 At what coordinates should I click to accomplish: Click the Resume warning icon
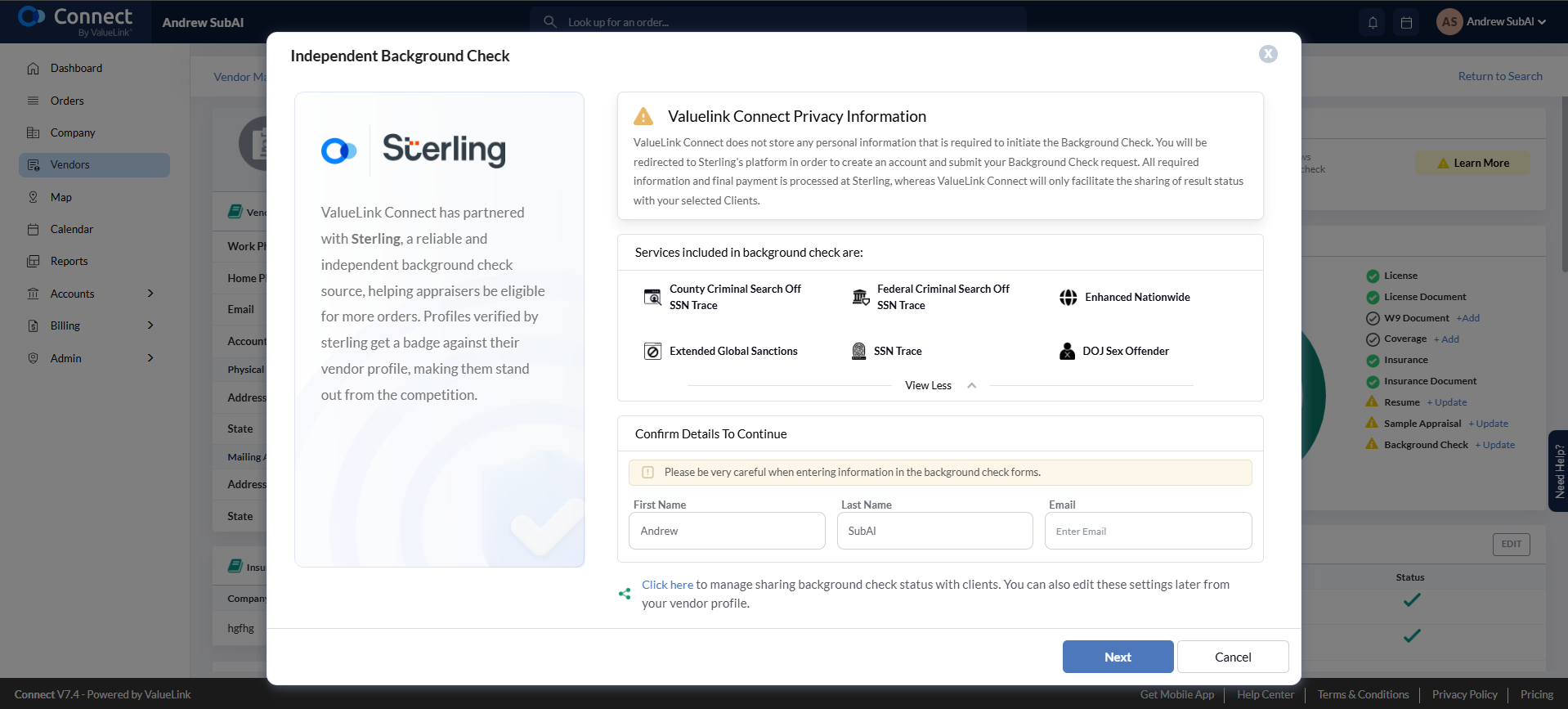1372,402
